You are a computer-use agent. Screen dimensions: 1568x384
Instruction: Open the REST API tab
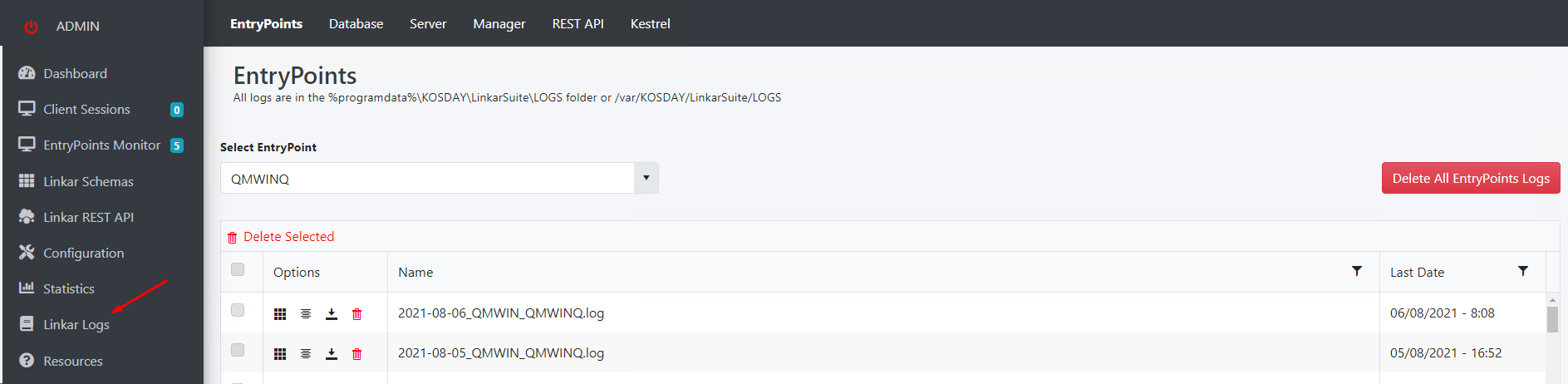click(x=578, y=24)
